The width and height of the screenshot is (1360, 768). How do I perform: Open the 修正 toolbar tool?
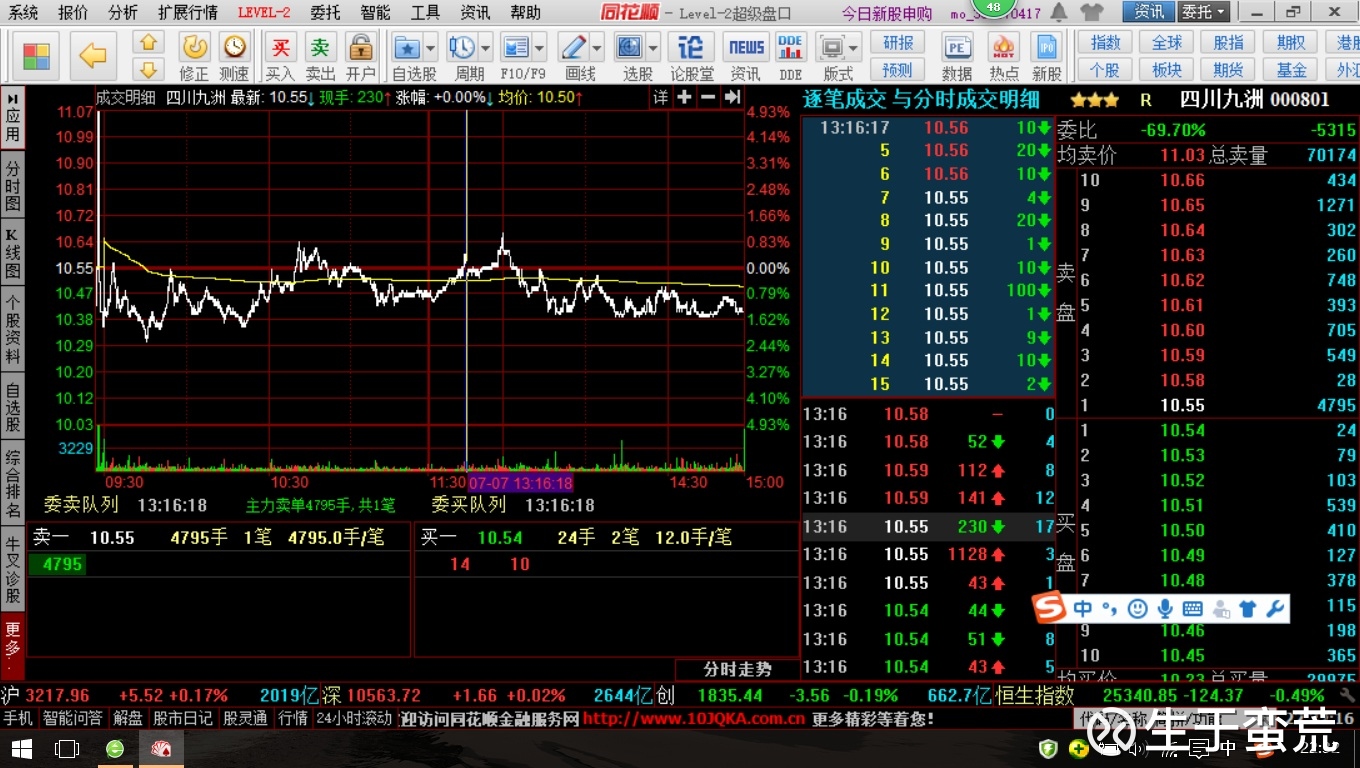(194, 57)
